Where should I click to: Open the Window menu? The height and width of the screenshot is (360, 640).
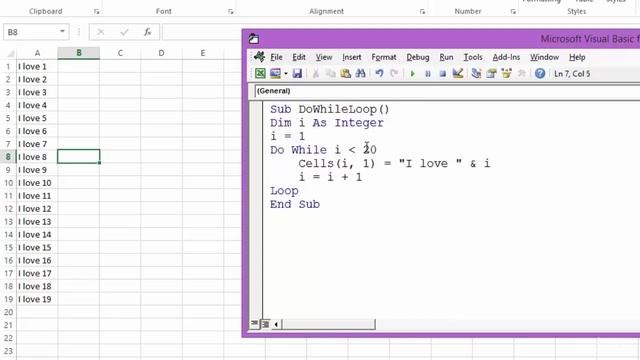(x=544, y=57)
